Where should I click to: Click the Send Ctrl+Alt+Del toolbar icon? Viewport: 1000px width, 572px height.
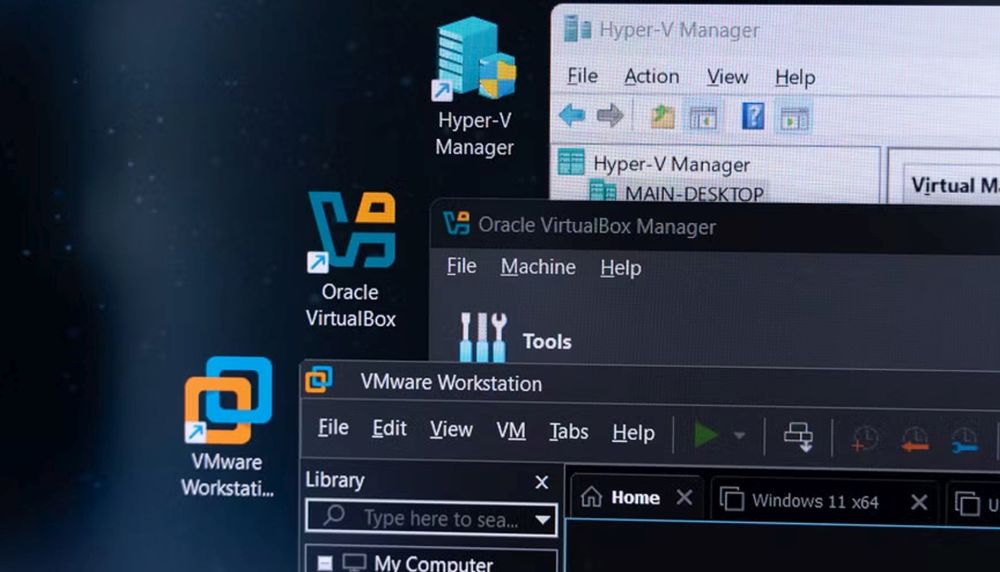(798, 436)
